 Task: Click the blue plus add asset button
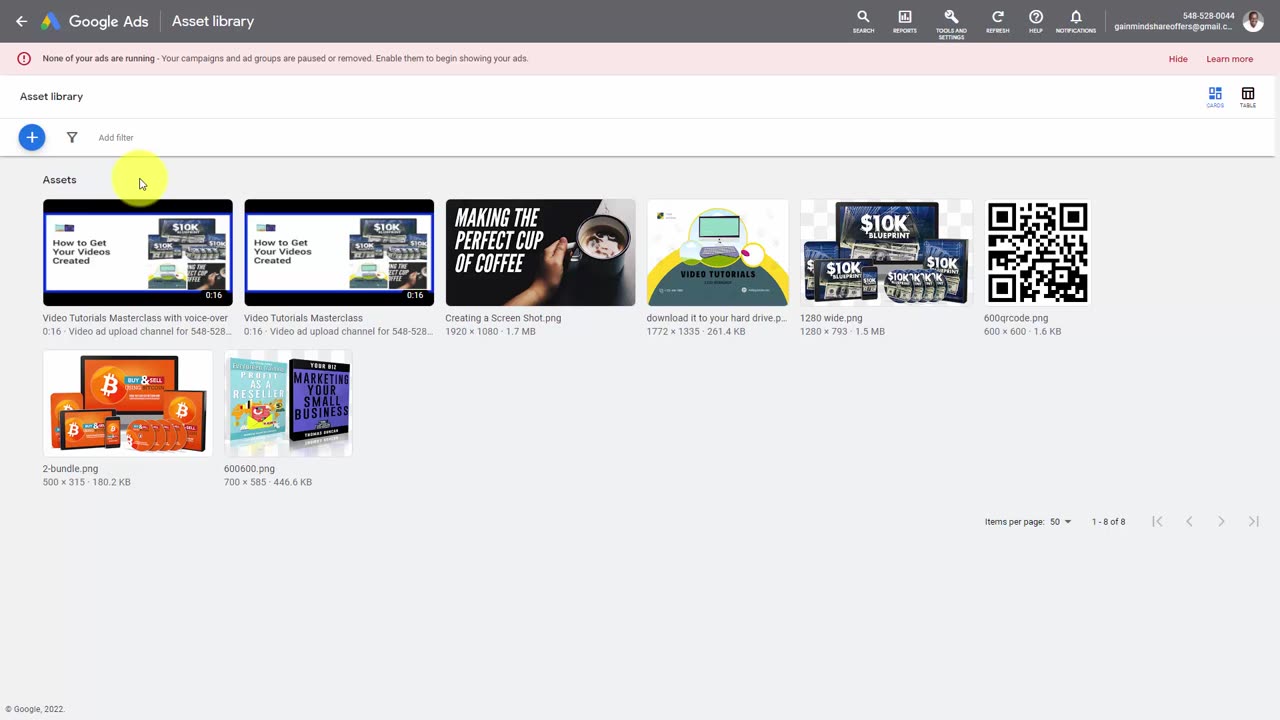[32, 137]
